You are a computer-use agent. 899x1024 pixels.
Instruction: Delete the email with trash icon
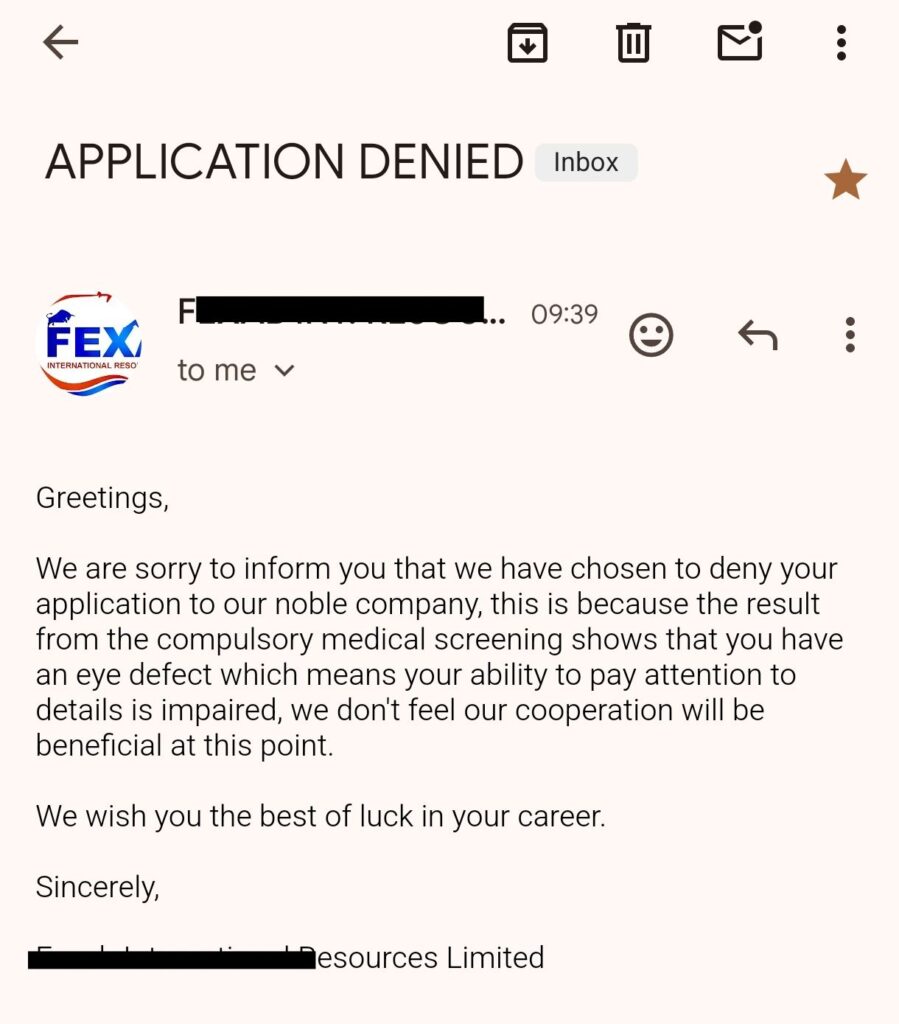(633, 43)
